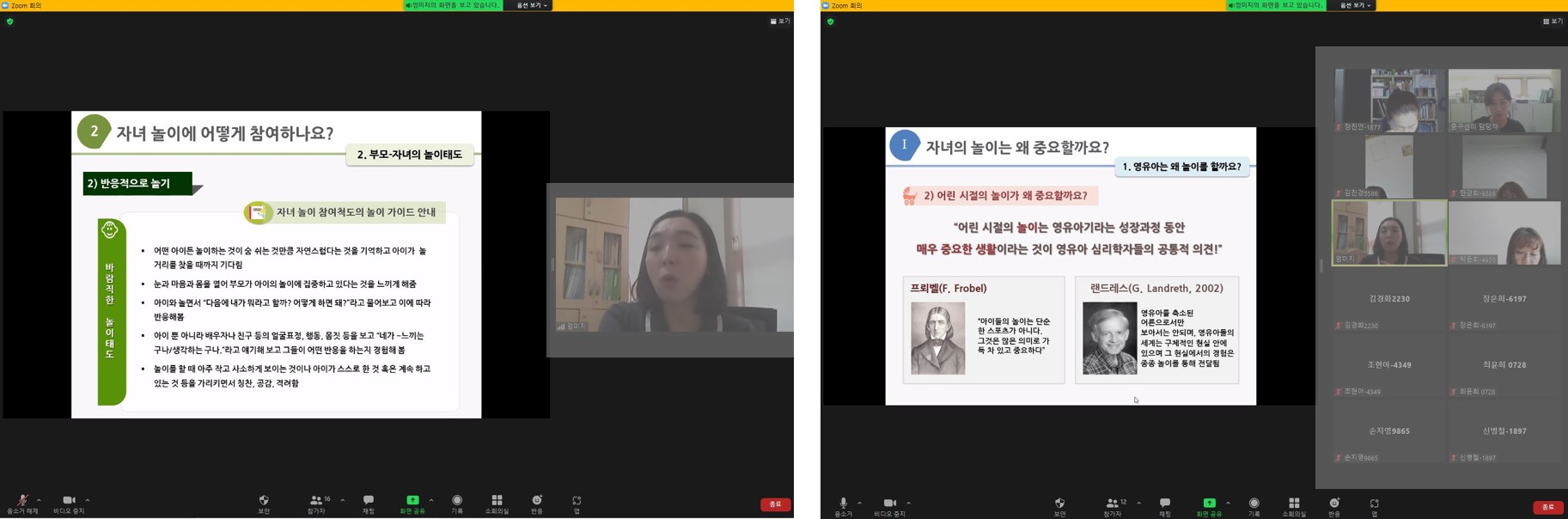
Task: Open 반응 reactions icon in gallery-view window
Action: point(1334,504)
